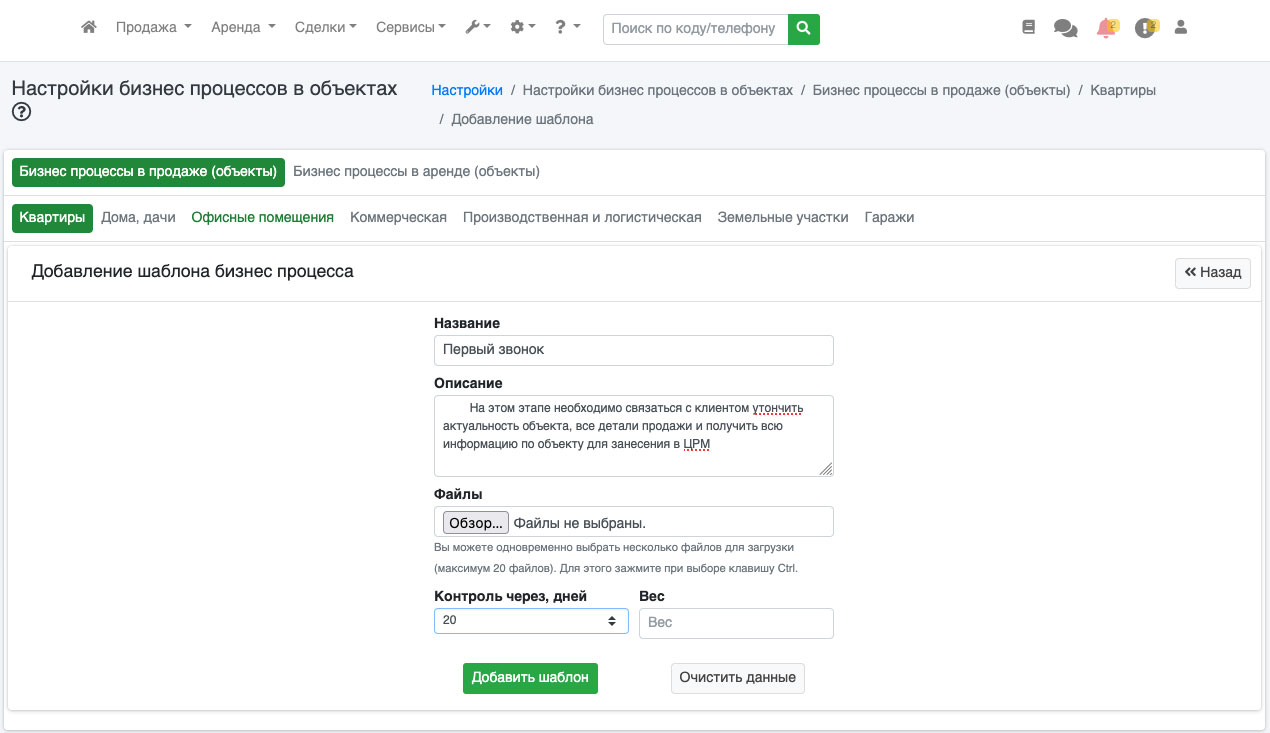The height and width of the screenshot is (733, 1270).
Task: Open the bell notifications icon
Action: tap(1106, 28)
